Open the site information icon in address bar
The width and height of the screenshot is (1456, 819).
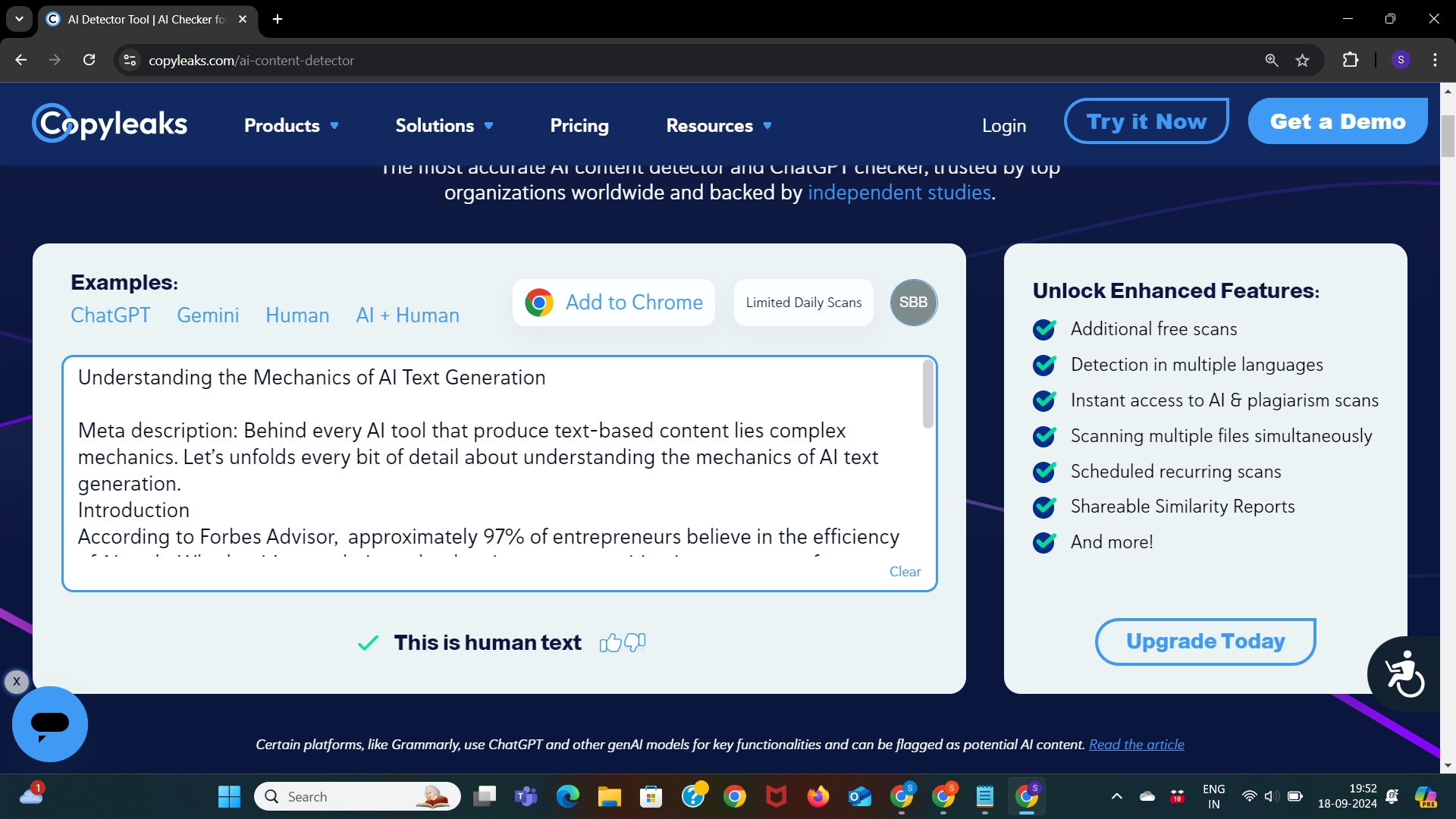point(130,60)
